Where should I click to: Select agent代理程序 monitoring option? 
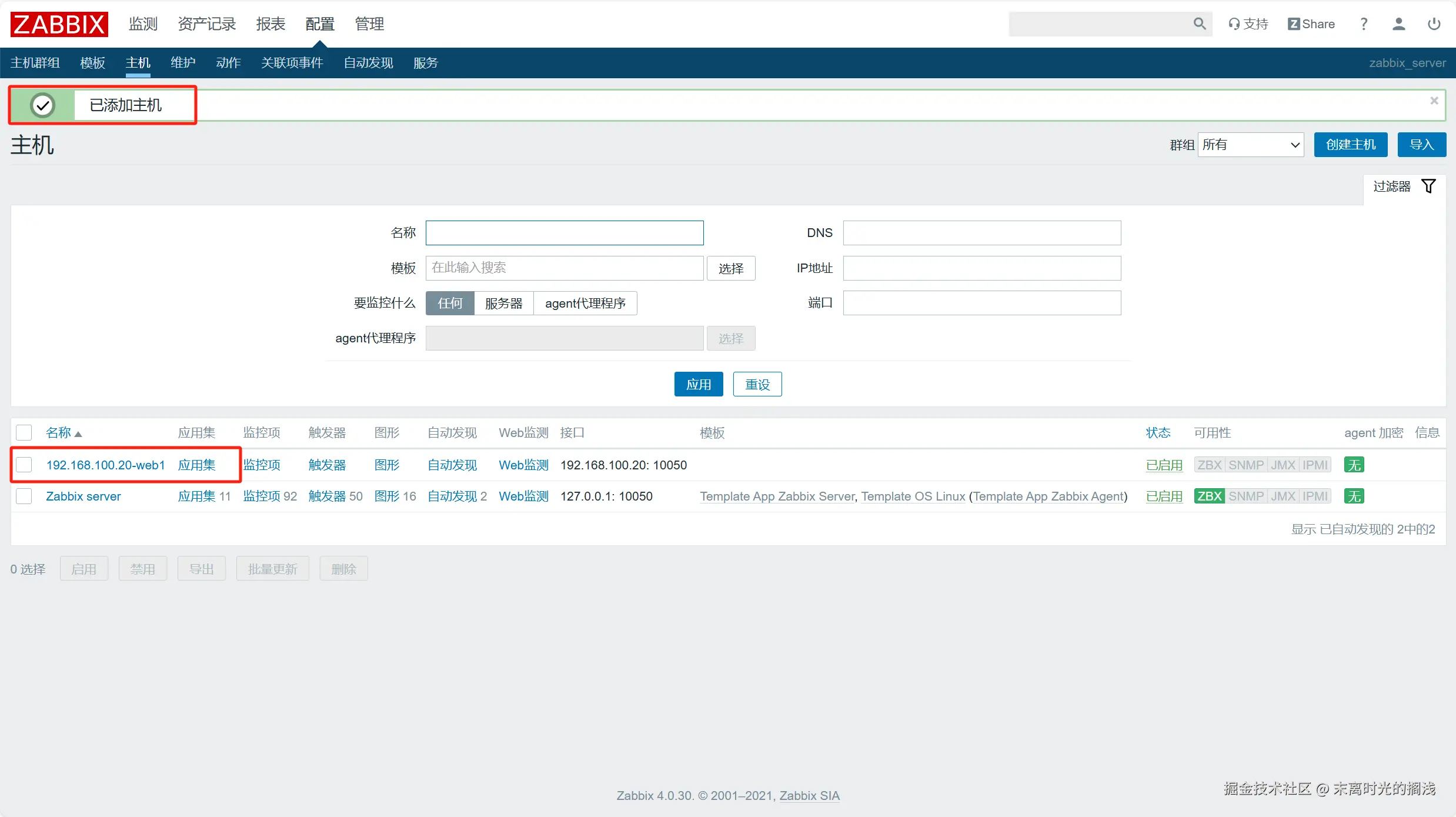585,304
